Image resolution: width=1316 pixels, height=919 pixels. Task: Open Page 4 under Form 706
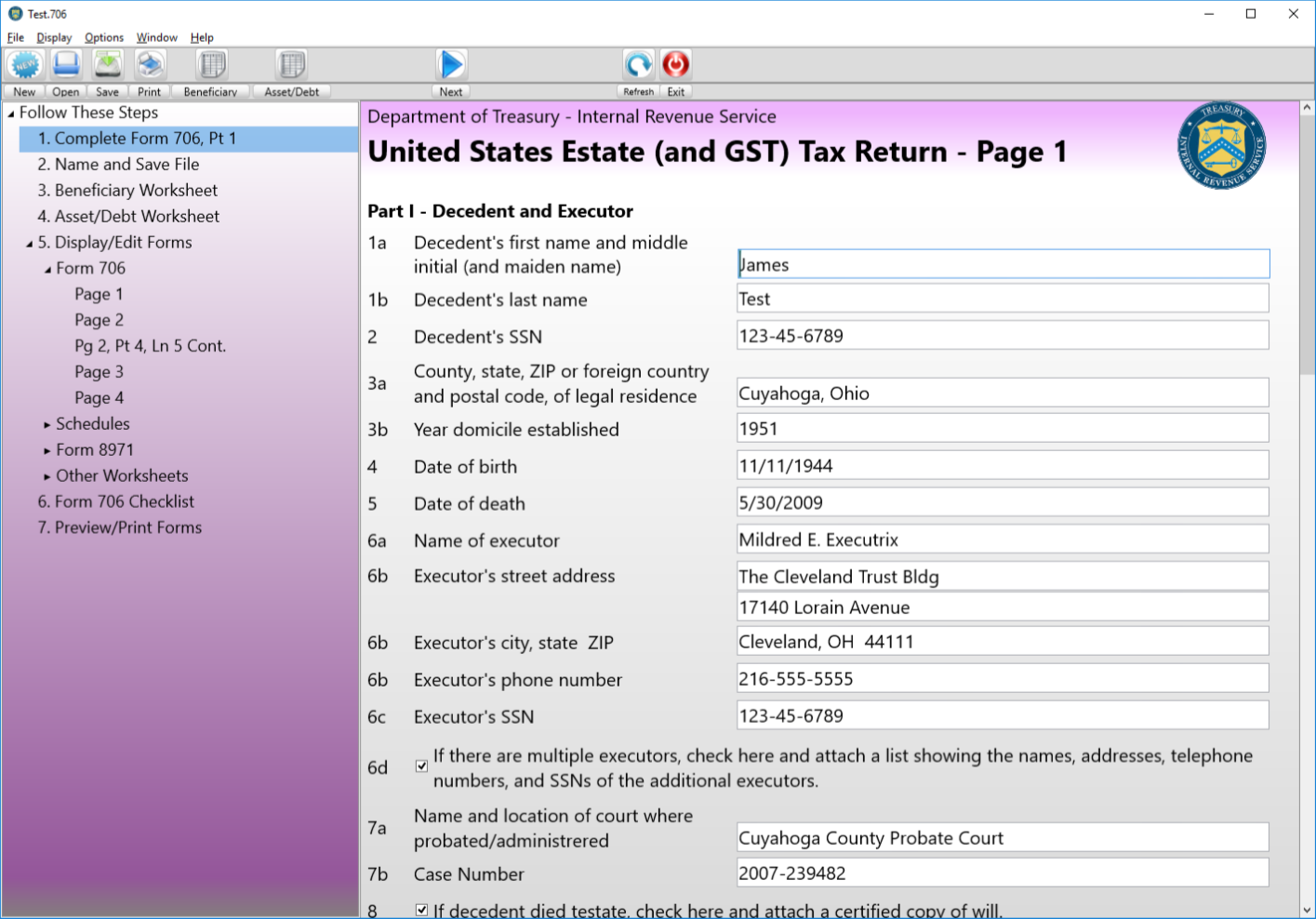pyautogui.click(x=99, y=398)
